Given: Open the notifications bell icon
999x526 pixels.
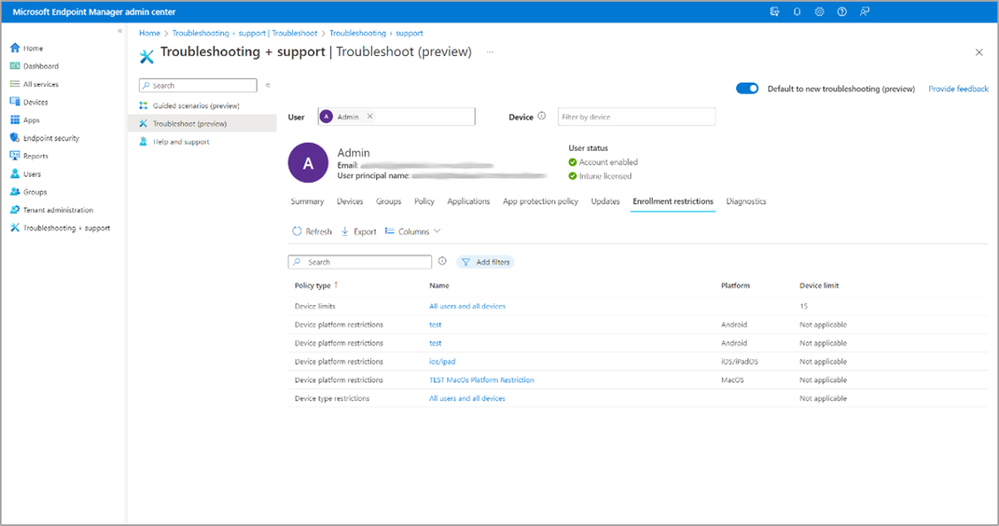Looking at the screenshot, I should 797,11.
